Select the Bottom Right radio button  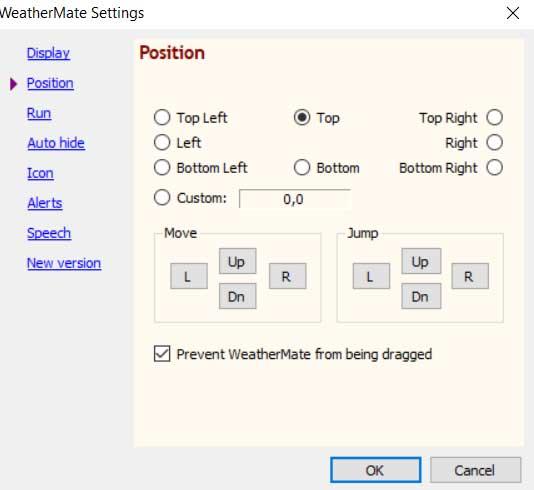(x=494, y=168)
